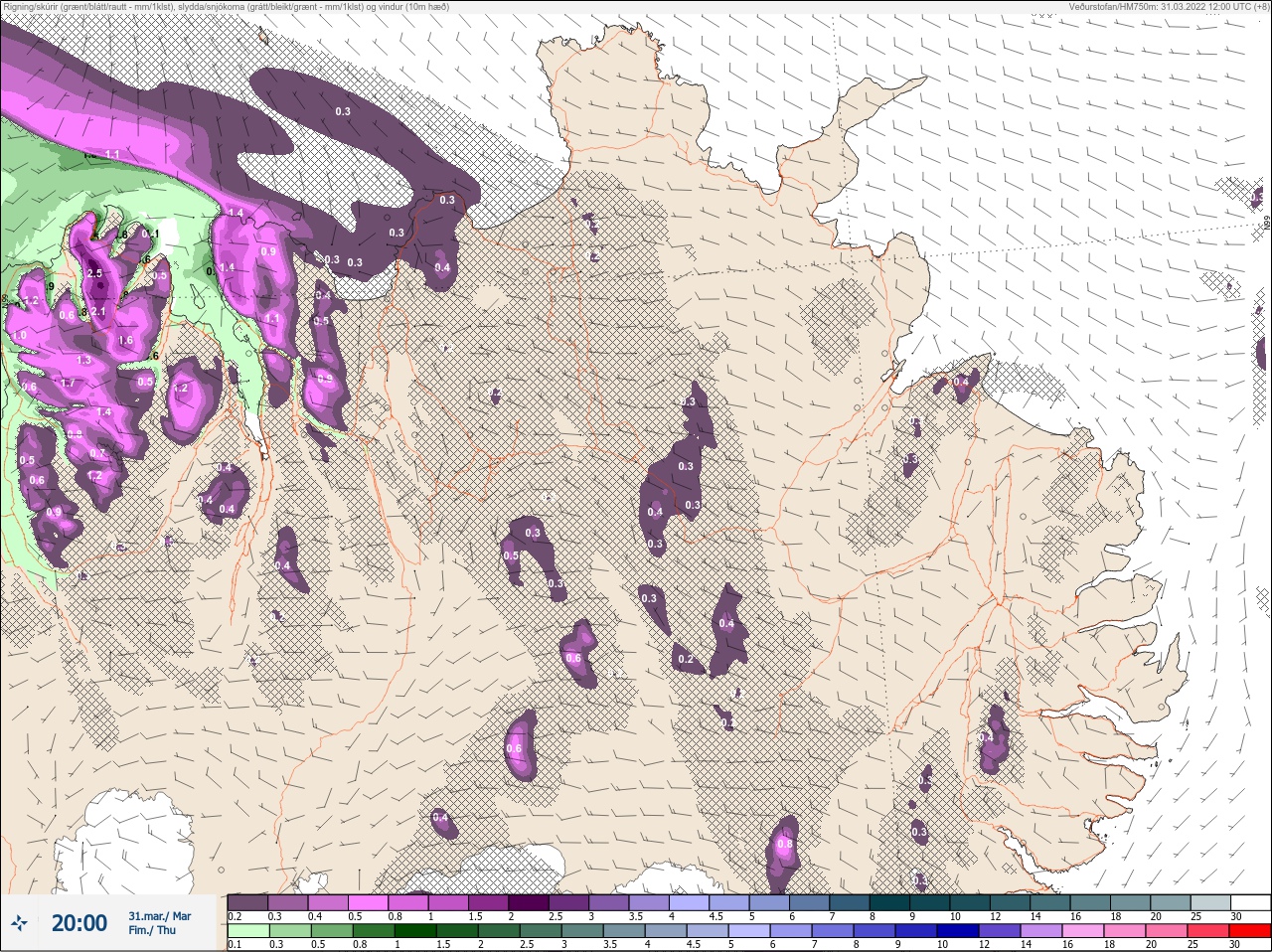Image resolution: width=1272 pixels, height=952 pixels.
Task: Click the 0.2 precipitation value in the map center
Action: pos(685,659)
